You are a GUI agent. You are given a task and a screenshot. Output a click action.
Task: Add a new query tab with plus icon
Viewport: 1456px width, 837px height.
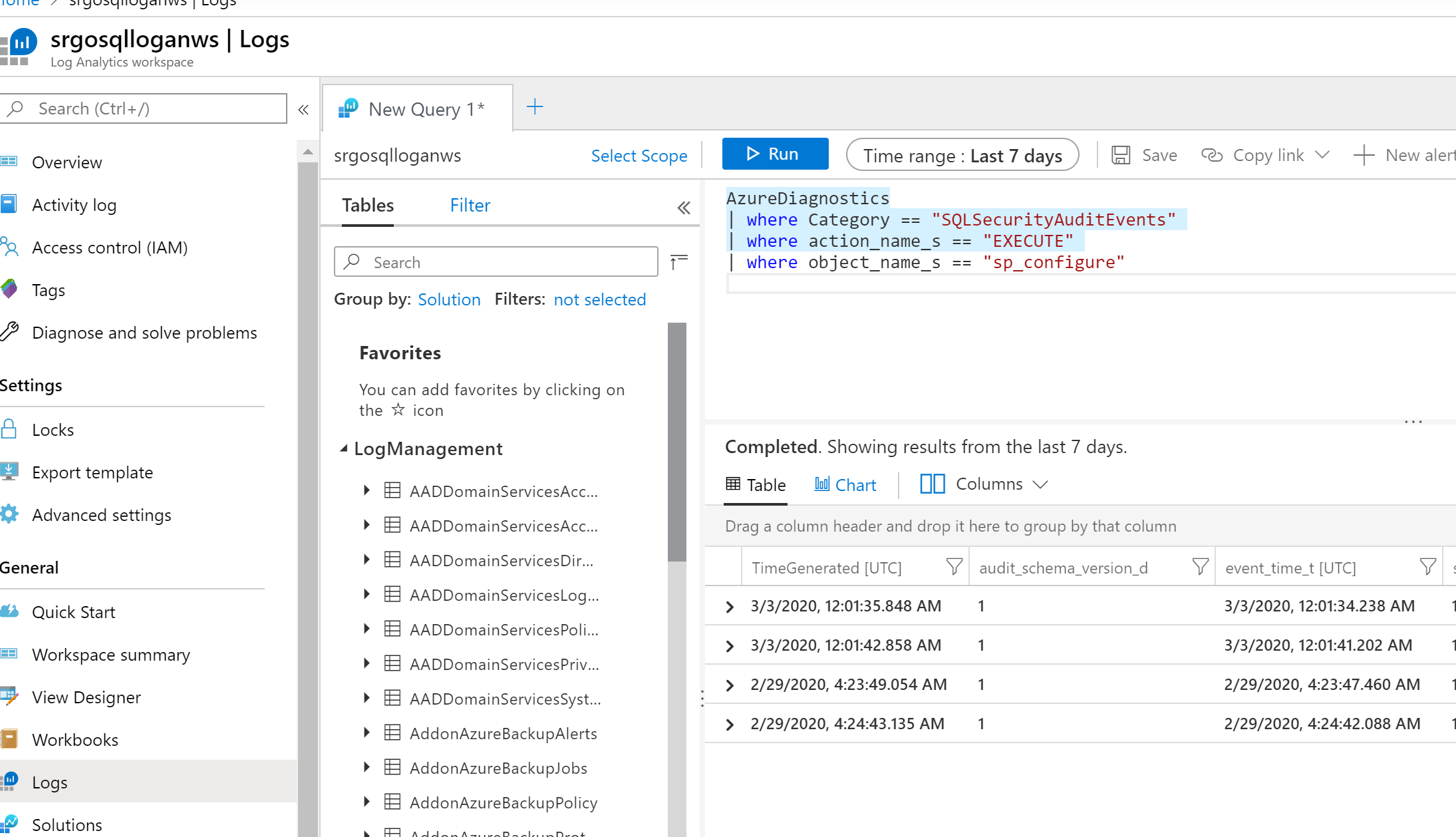535,106
